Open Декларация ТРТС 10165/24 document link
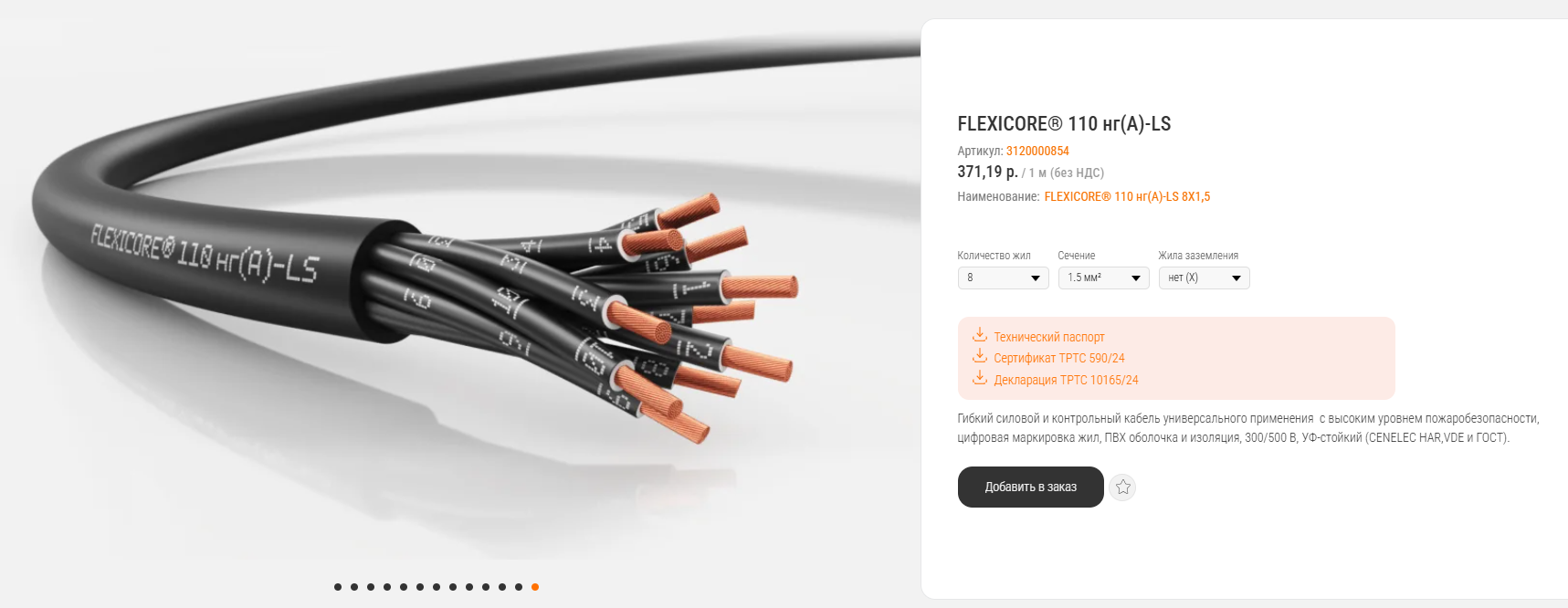Image resolution: width=1568 pixels, height=608 pixels. (x=1066, y=381)
